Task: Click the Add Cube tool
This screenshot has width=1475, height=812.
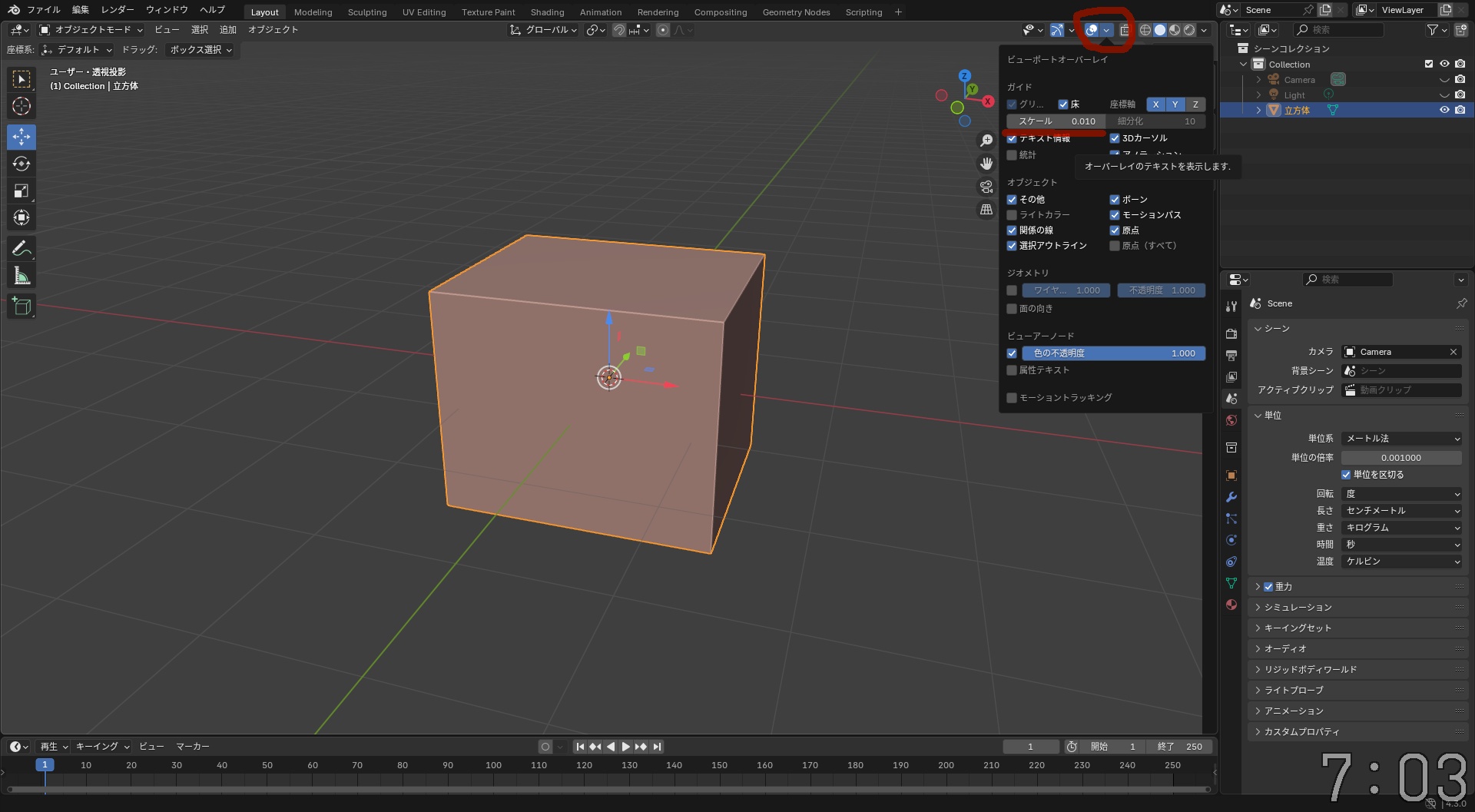Action: (x=22, y=307)
